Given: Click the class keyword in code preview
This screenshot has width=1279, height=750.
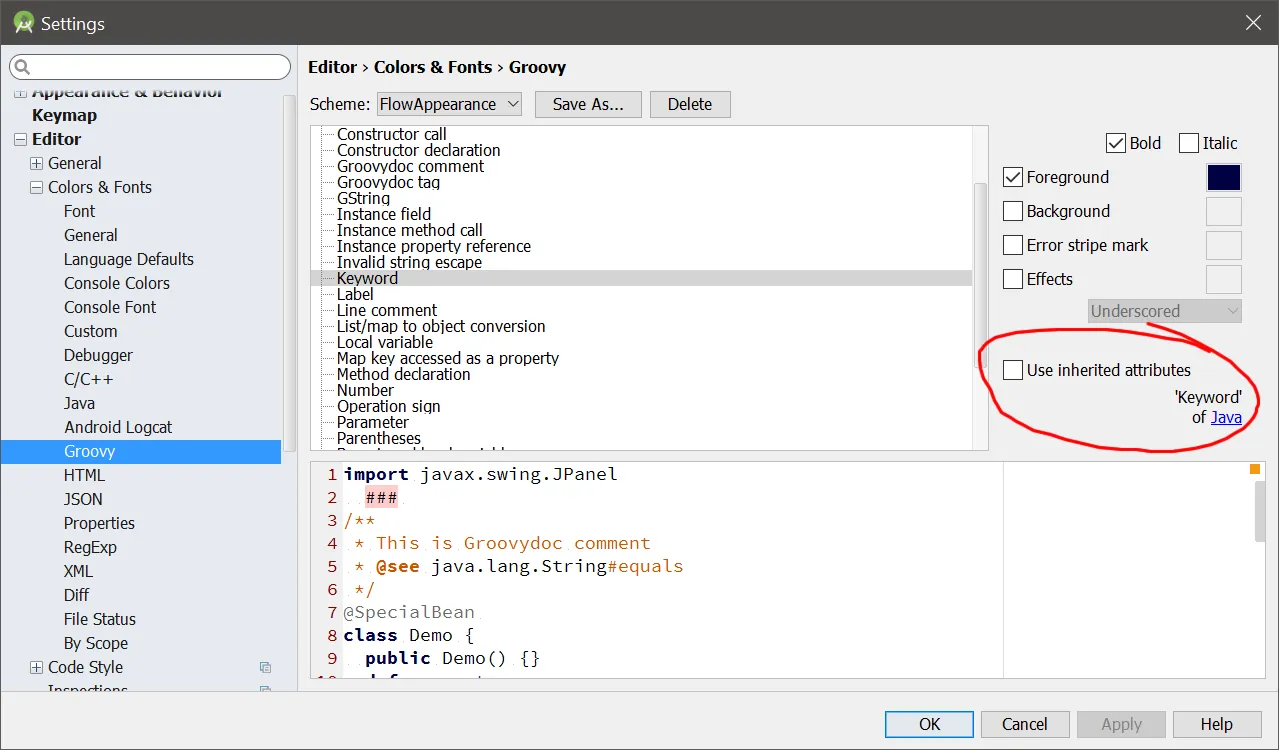Looking at the screenshot, I should click(x=371, y=635).
